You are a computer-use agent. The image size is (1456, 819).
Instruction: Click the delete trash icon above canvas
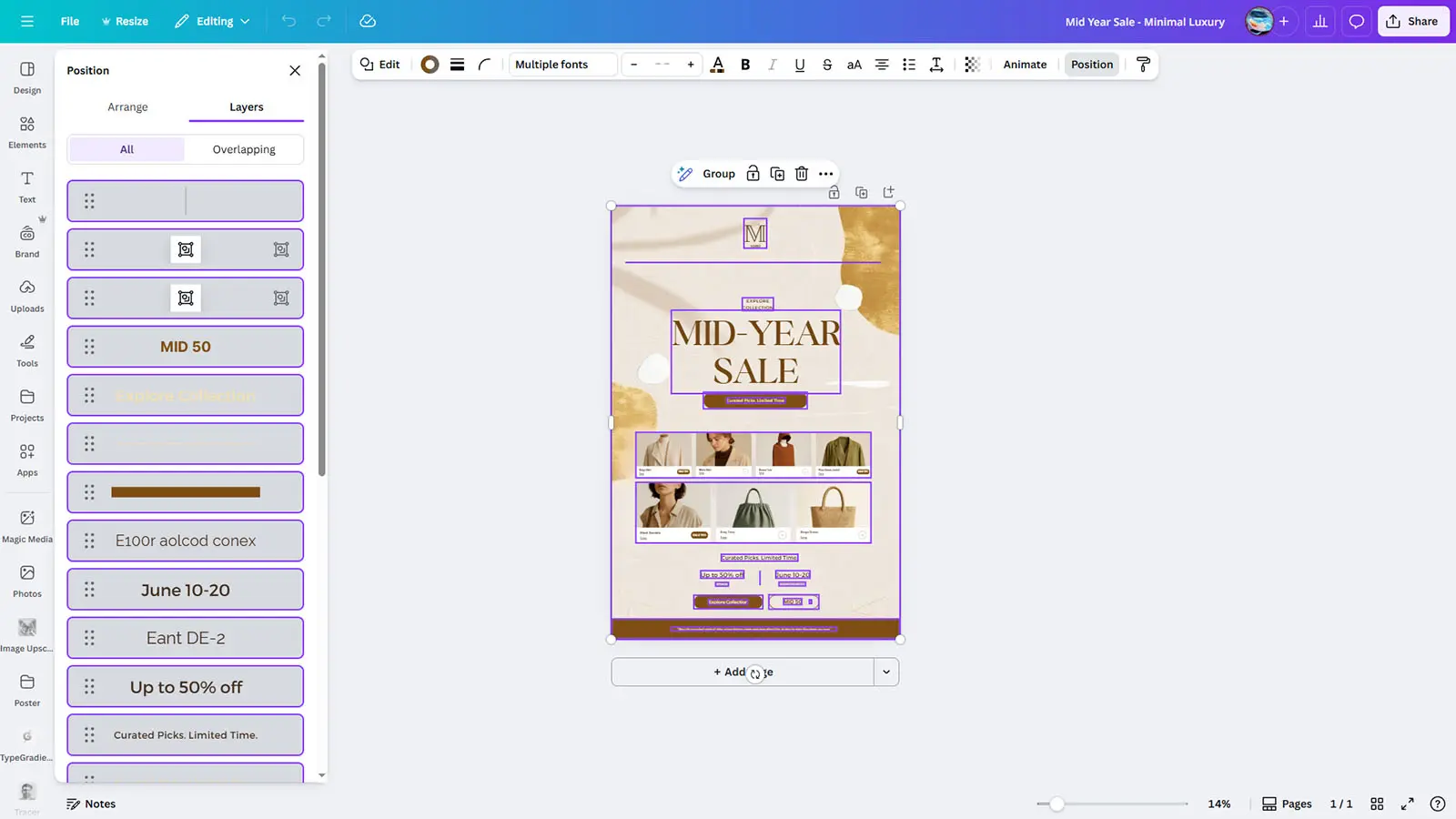point(802,174)
